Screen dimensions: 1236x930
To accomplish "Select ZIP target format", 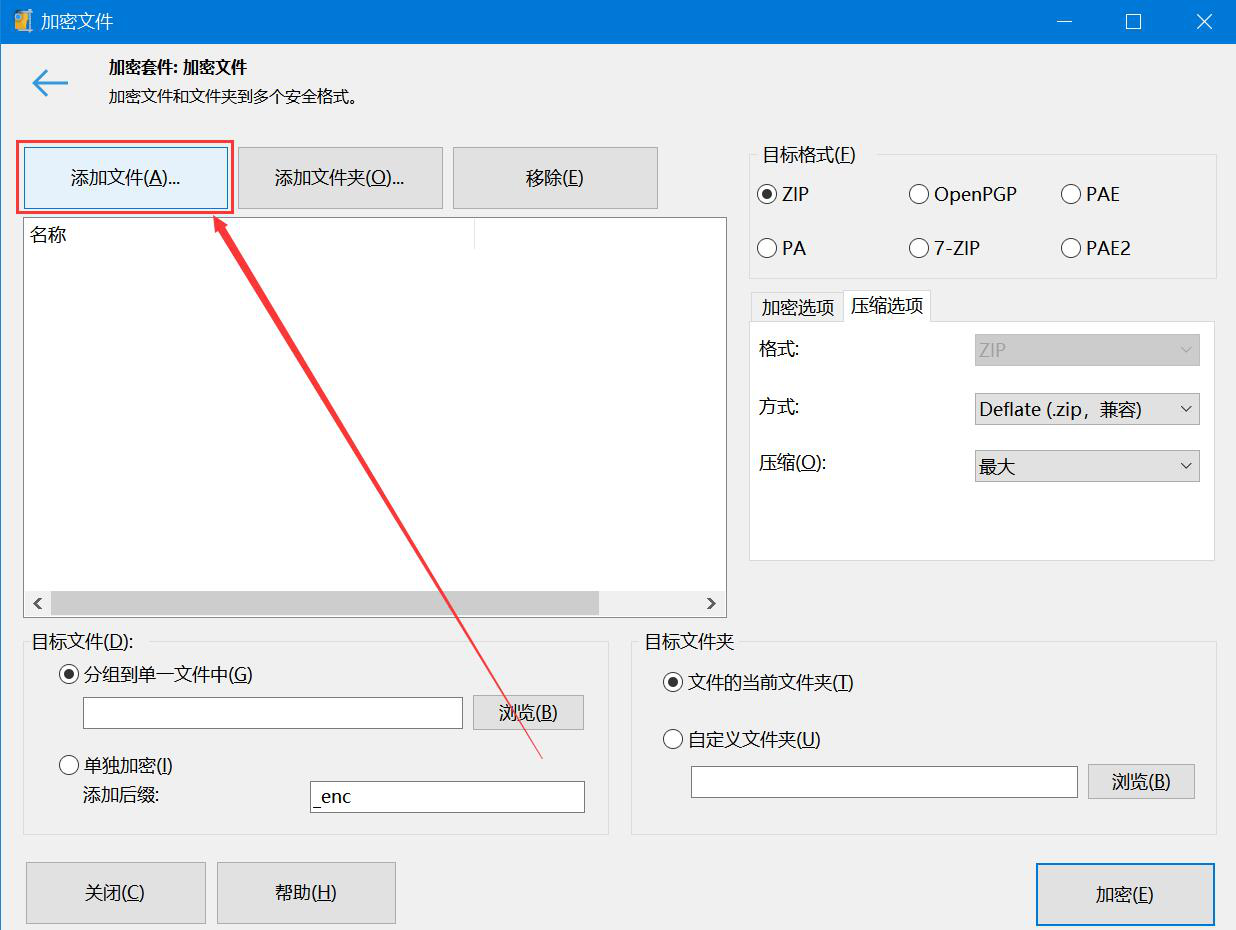I will (784, 194).
